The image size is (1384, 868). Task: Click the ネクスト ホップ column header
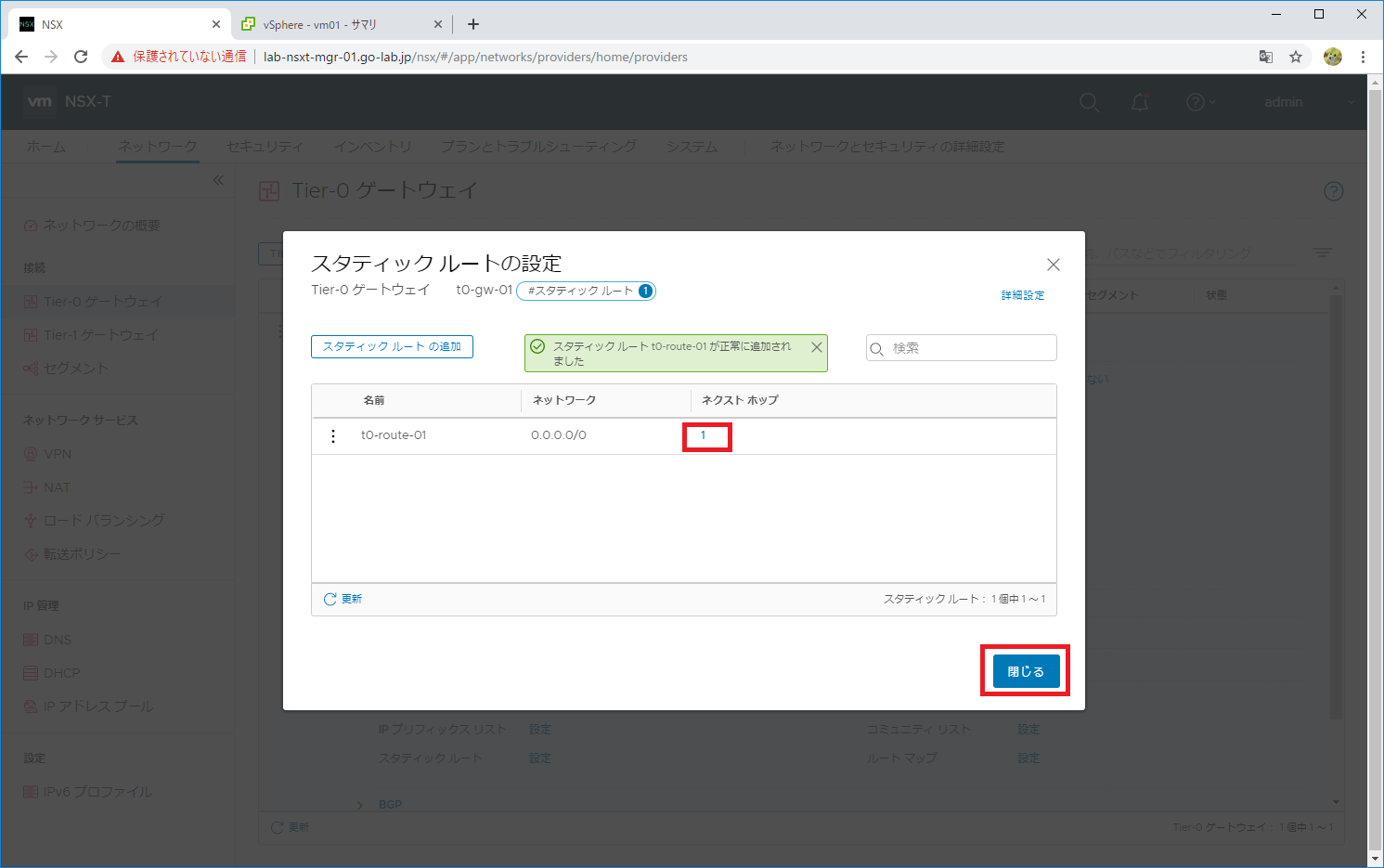pos(740,400)
